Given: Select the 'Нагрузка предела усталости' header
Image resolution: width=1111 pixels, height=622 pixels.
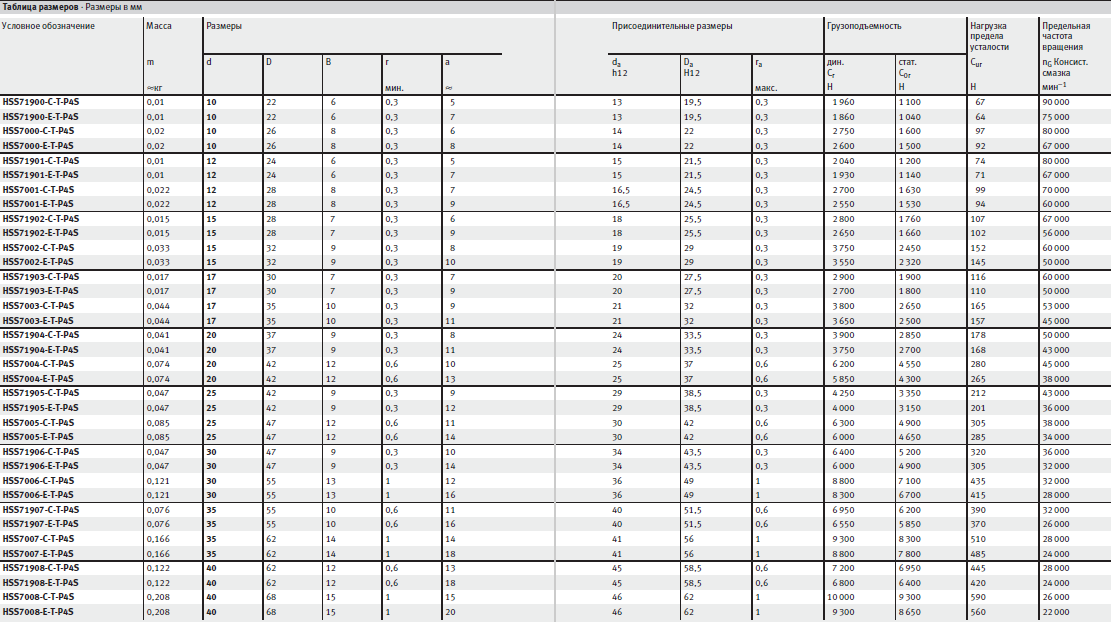Looking at the screenshot, I should (989, 36).
